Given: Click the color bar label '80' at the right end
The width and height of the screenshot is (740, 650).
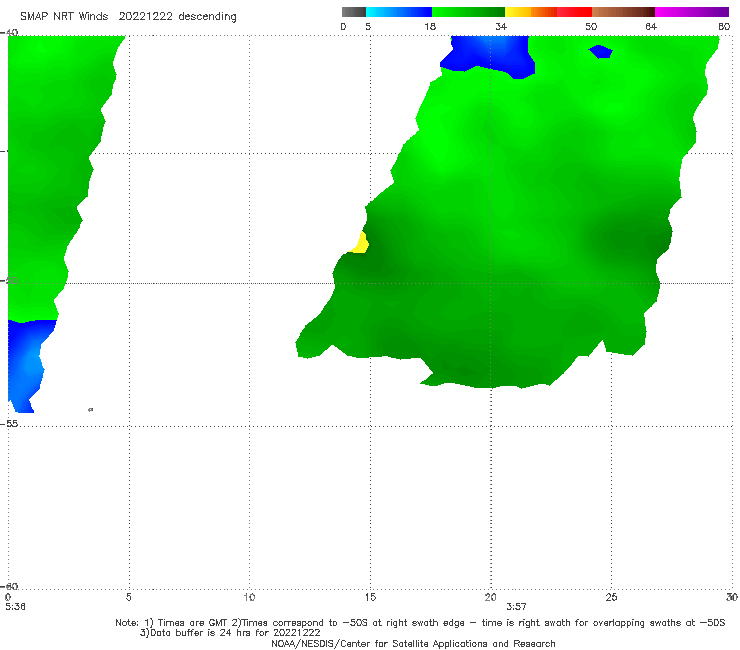Looking at the screenshot, I should [x=724, y=26].
